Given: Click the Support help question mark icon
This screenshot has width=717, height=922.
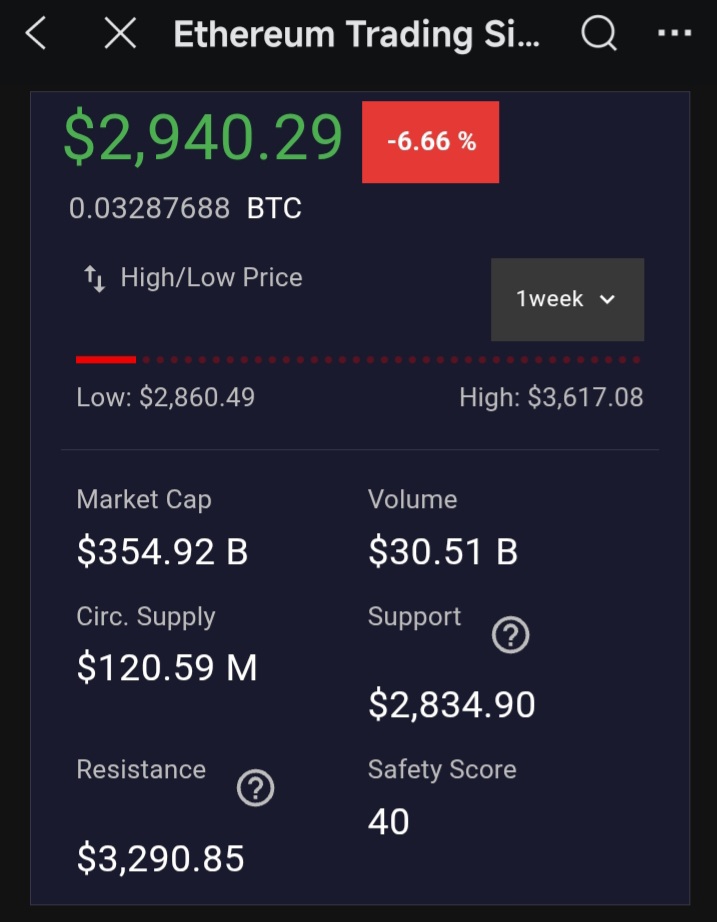Looking at the screenshot, I should [510, 635].
